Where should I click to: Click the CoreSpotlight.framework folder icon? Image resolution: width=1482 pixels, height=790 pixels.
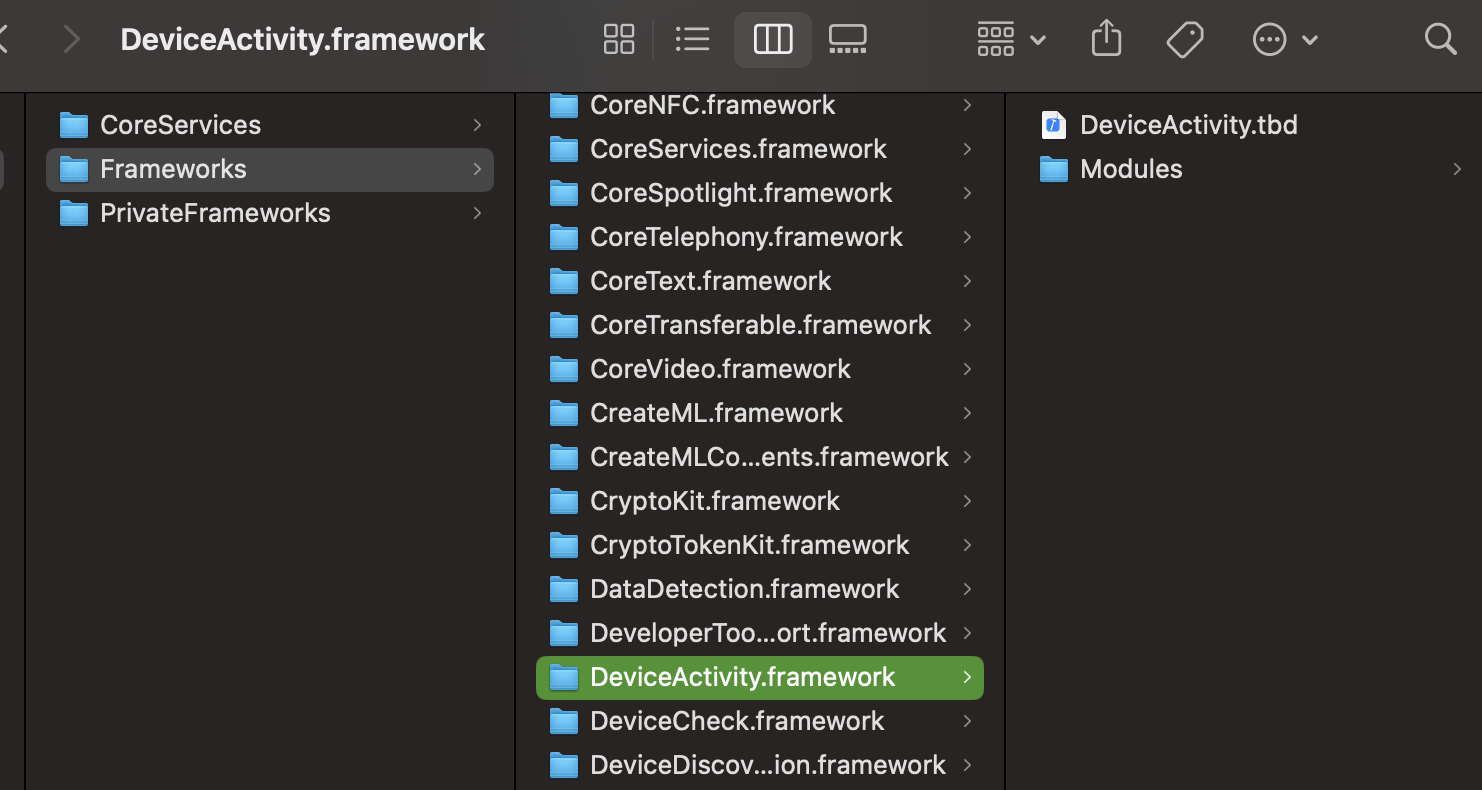tap(564, 193)
